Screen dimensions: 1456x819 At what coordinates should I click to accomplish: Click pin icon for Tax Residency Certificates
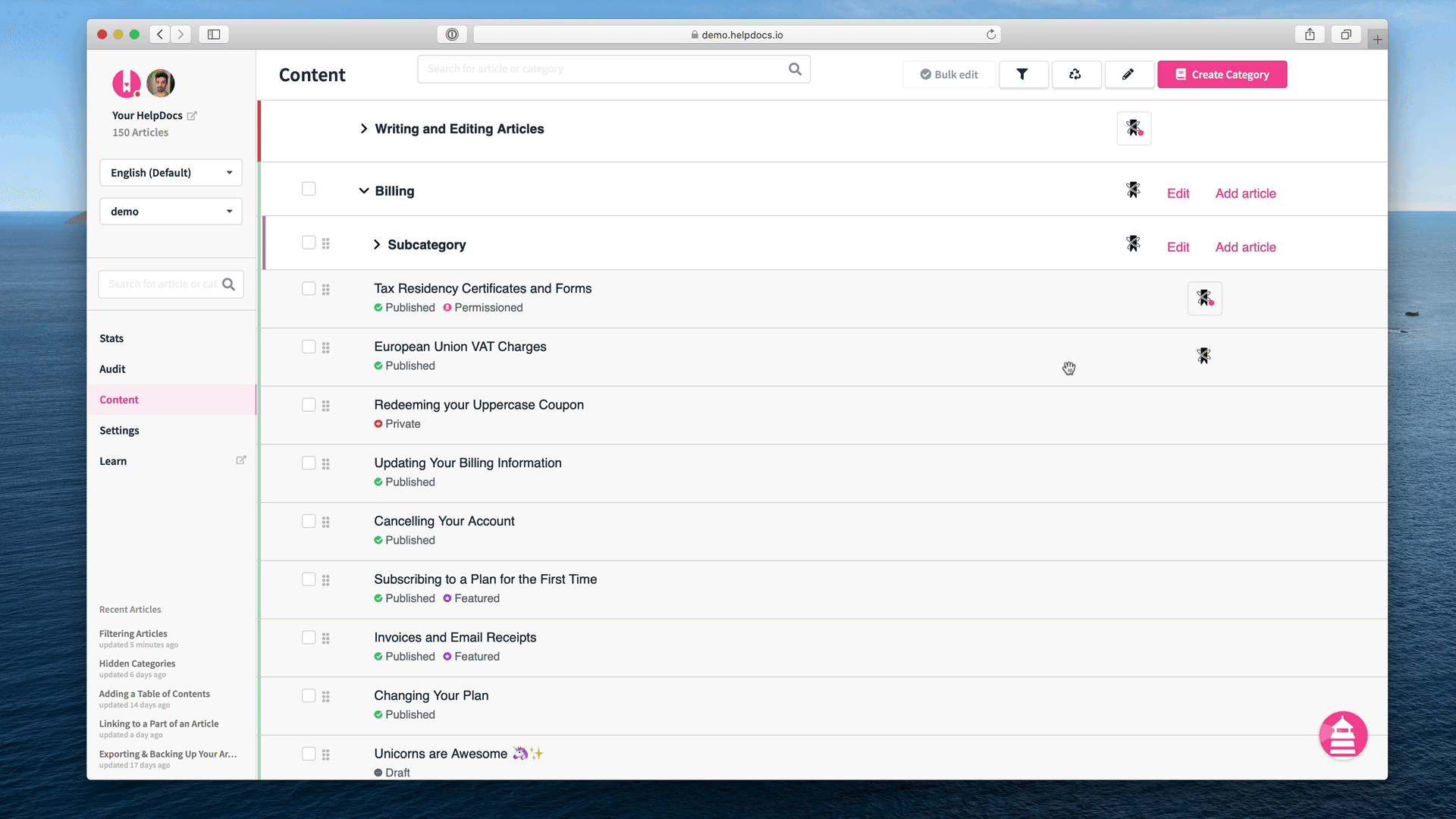point(1204,298)
